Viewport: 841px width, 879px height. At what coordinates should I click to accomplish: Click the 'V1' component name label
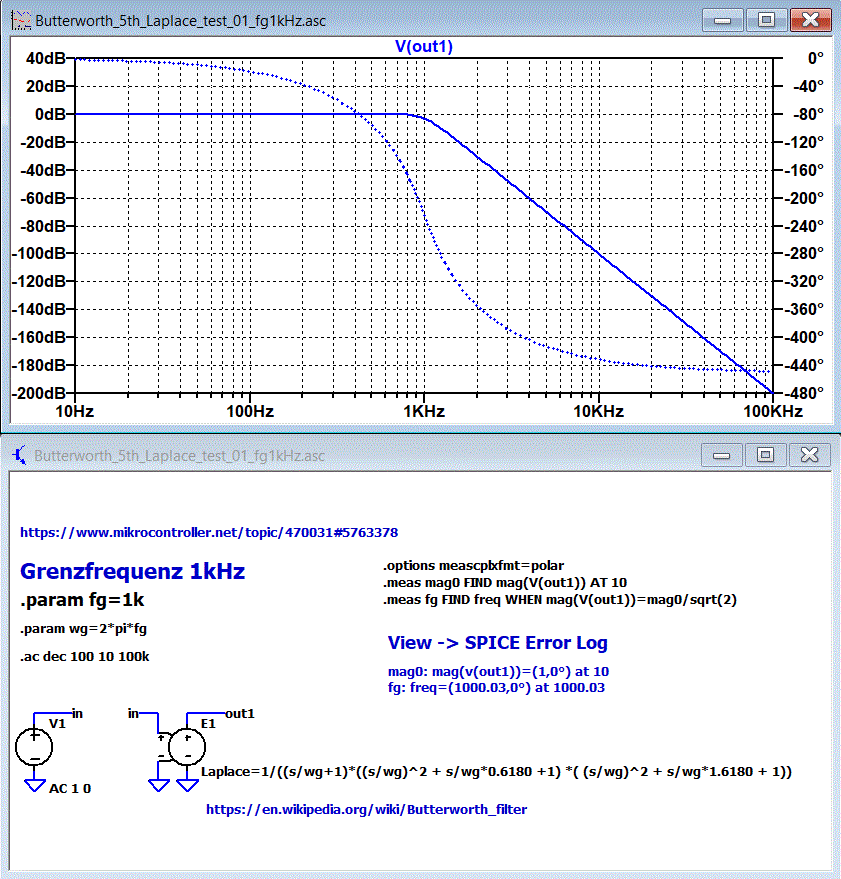click(57, 724)
